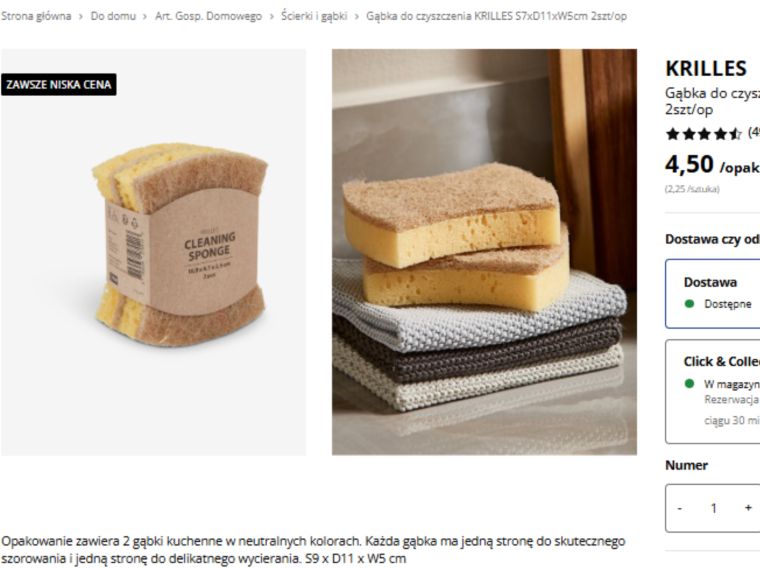Decrease quantity with the minus button
The width and height of the screenshot is (760, 570).
pos(680,508)
